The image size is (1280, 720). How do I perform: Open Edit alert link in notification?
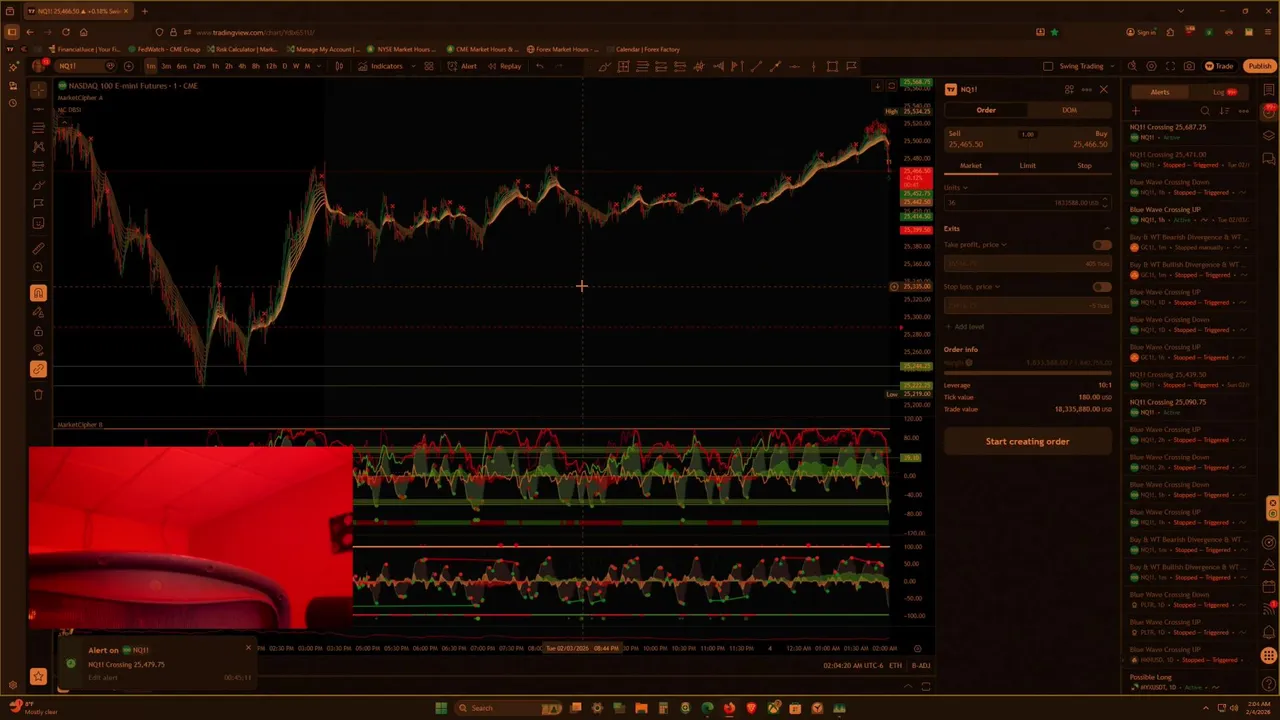point(102,678)
